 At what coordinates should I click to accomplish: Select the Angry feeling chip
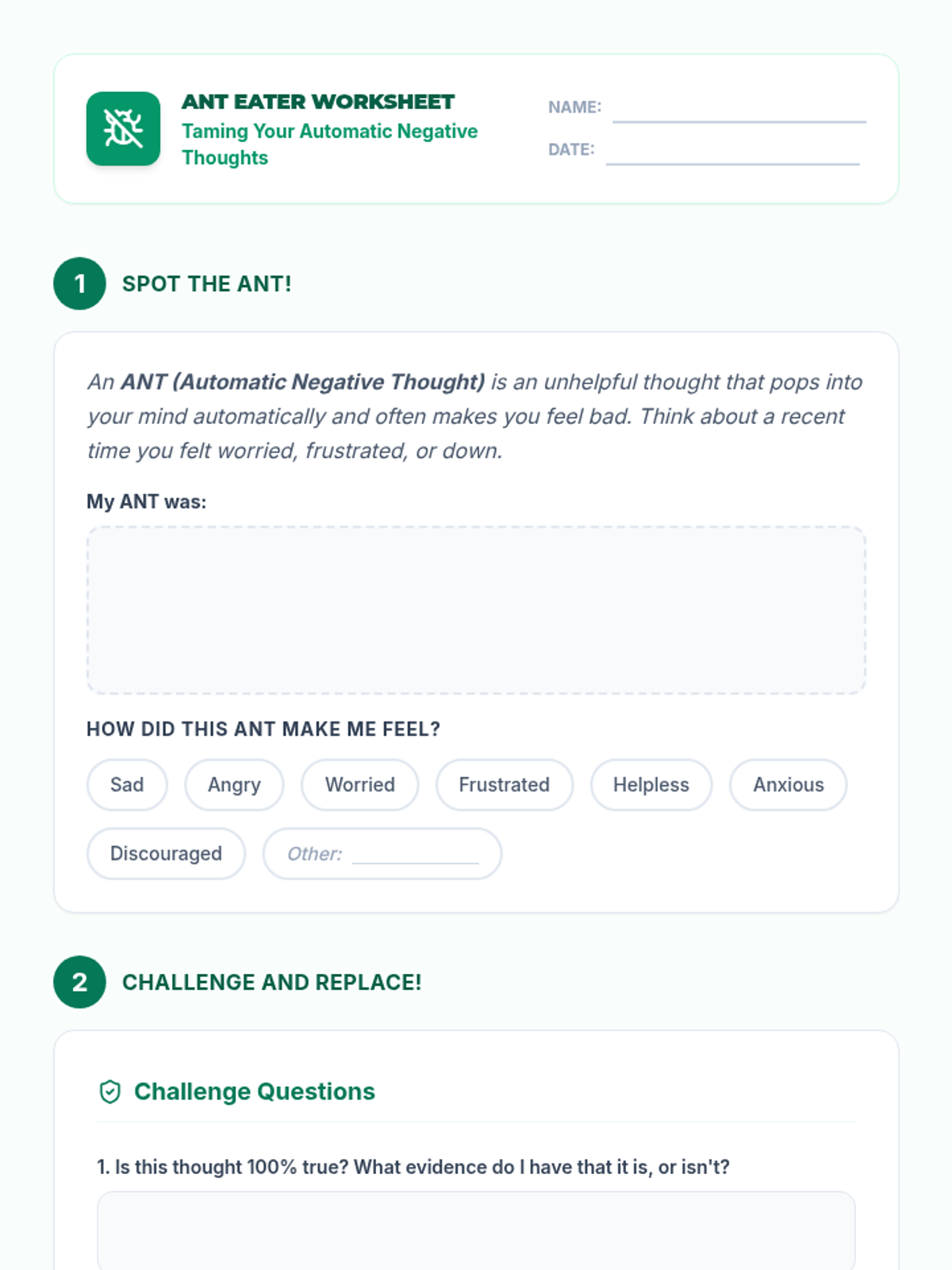(234, 785)
